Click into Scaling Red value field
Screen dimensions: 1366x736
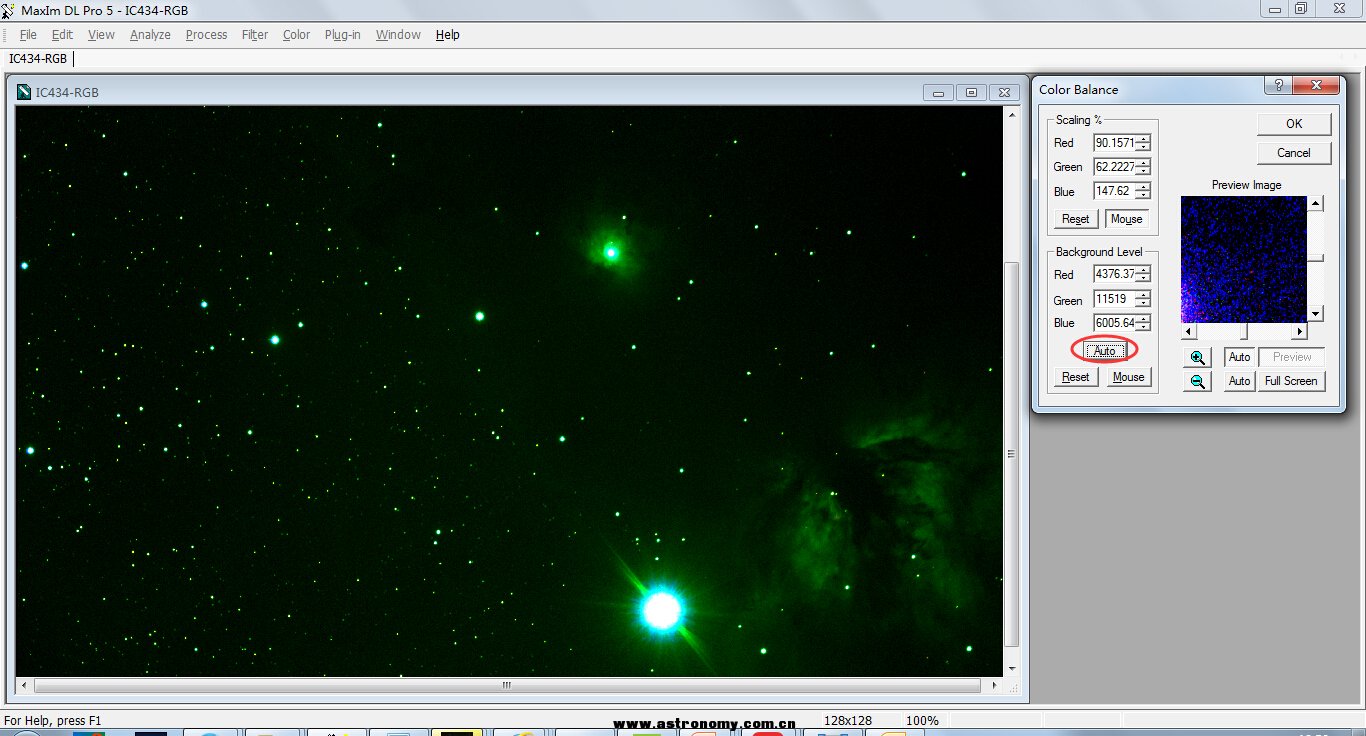pos(1114,143)
